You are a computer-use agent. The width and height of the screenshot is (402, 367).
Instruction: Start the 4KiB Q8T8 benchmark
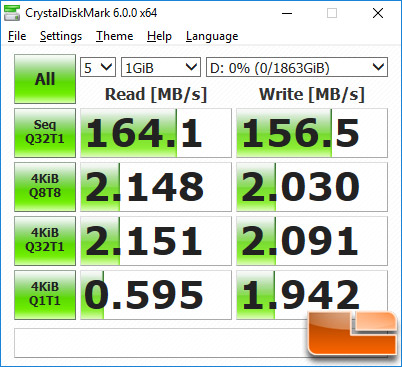pos(45,187)
